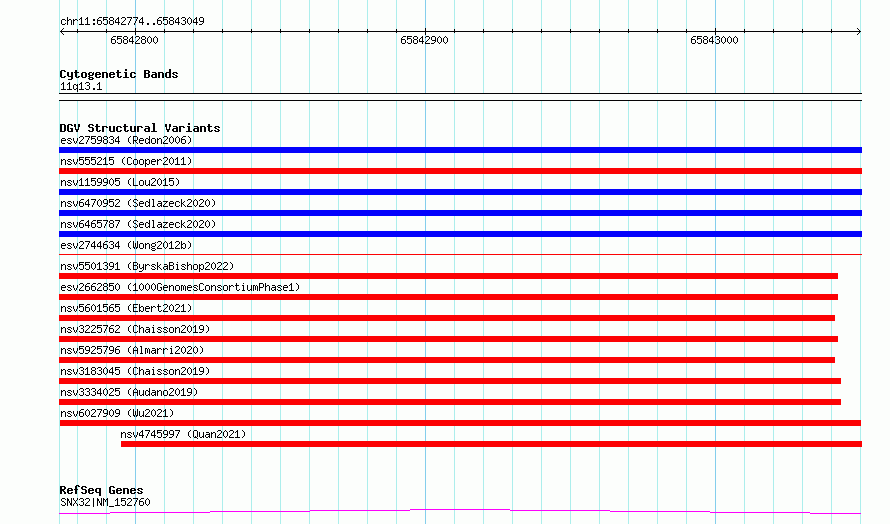Click the right arrowhead of the ruler

click(x=859, y=31)
